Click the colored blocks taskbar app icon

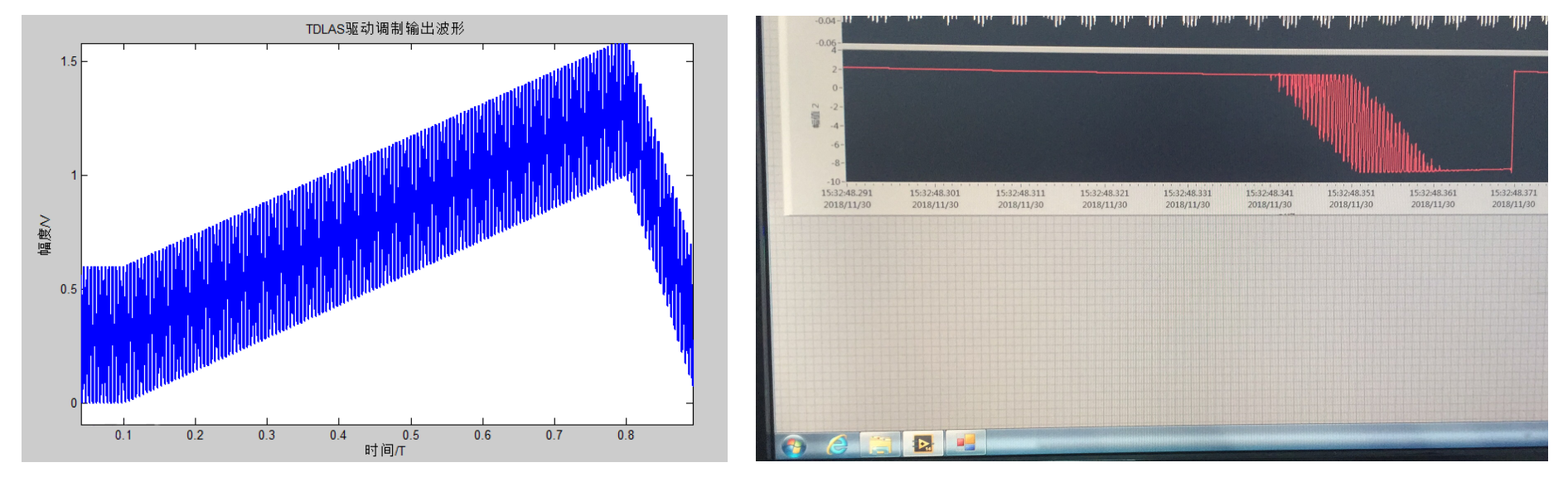pos(965,443)
